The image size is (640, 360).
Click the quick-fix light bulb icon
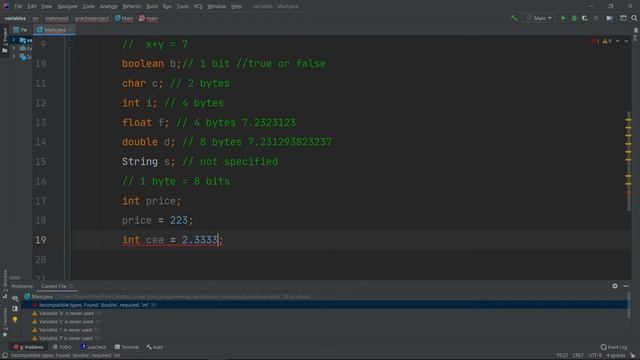click(x=15, y=320)
